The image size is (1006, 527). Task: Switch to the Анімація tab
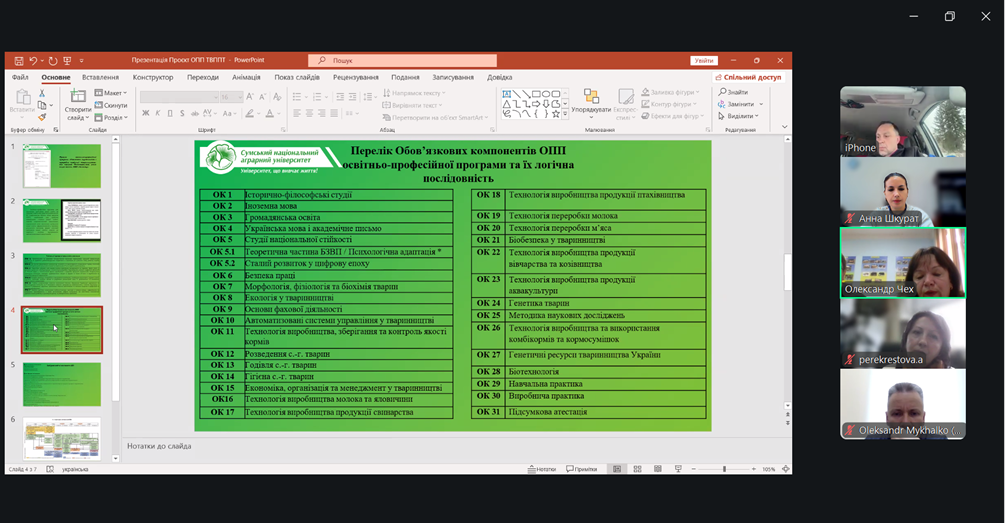[x=246, y=77]
